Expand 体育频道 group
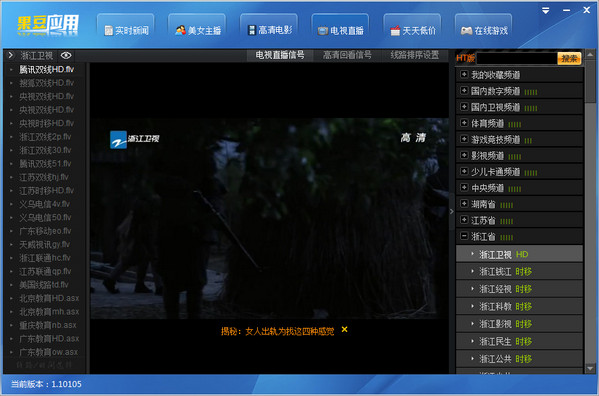The image size is (599, 396). click(519, 123)
